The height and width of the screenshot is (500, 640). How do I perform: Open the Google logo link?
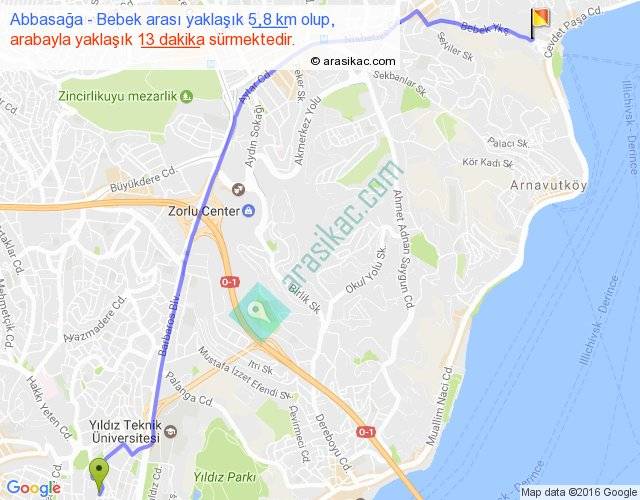tap(33, 487)
